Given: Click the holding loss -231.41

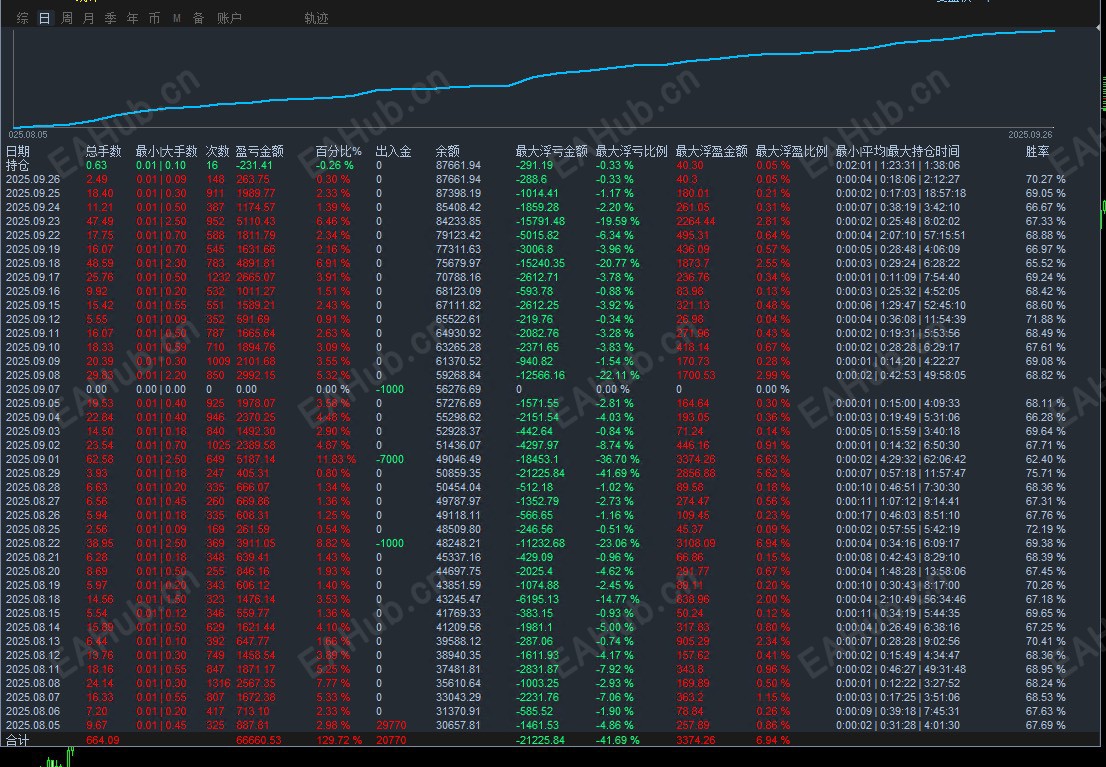Looking at the screenshot, I should pos(254,165).
